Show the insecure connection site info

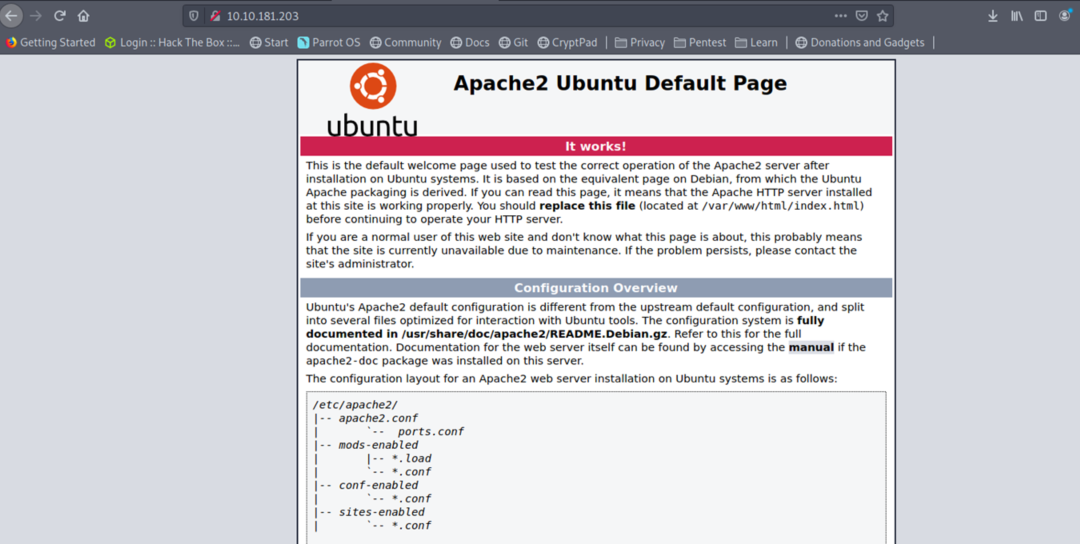pos(214,15)
